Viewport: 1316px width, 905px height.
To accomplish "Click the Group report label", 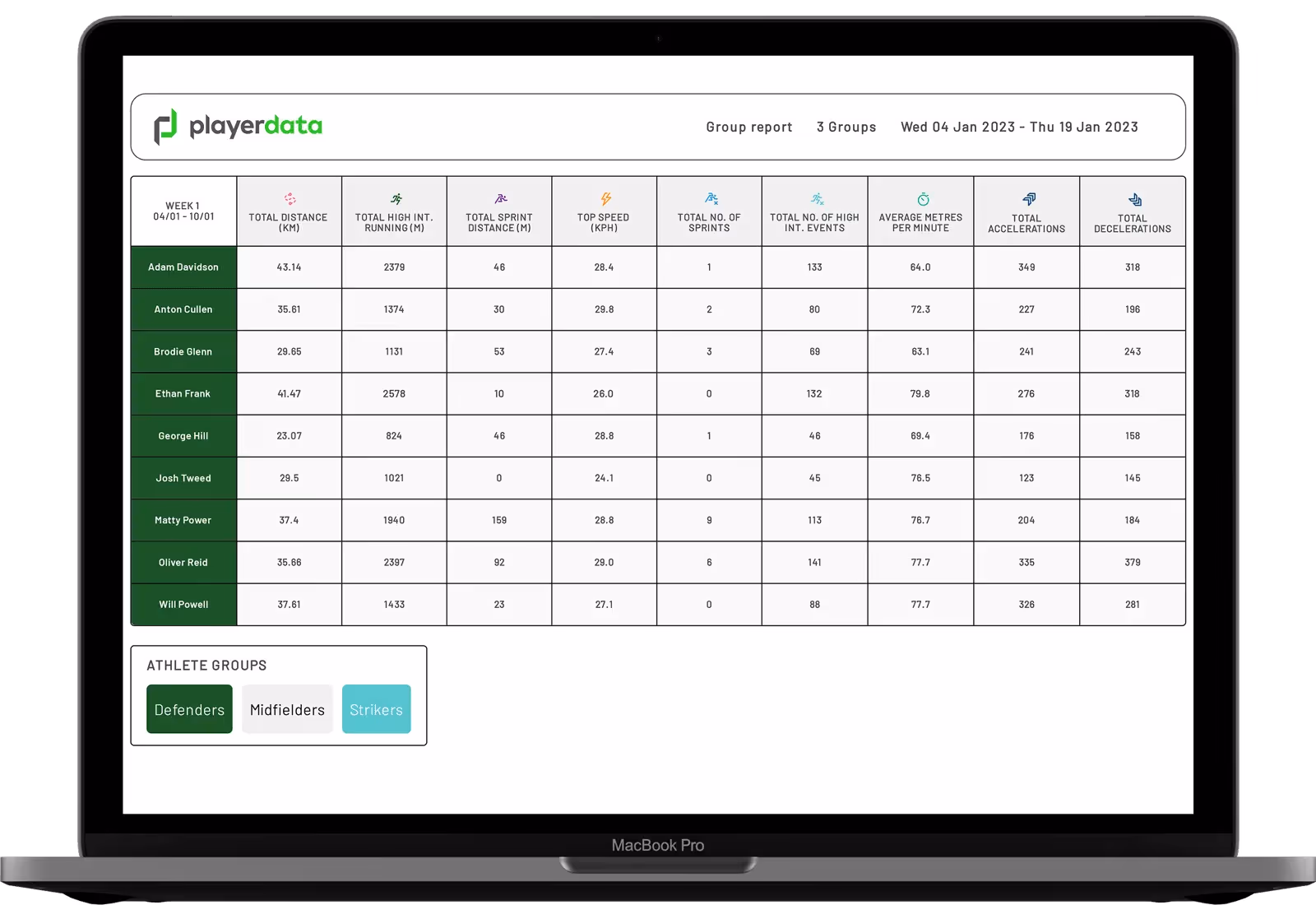I will click(x=749, y=128).
